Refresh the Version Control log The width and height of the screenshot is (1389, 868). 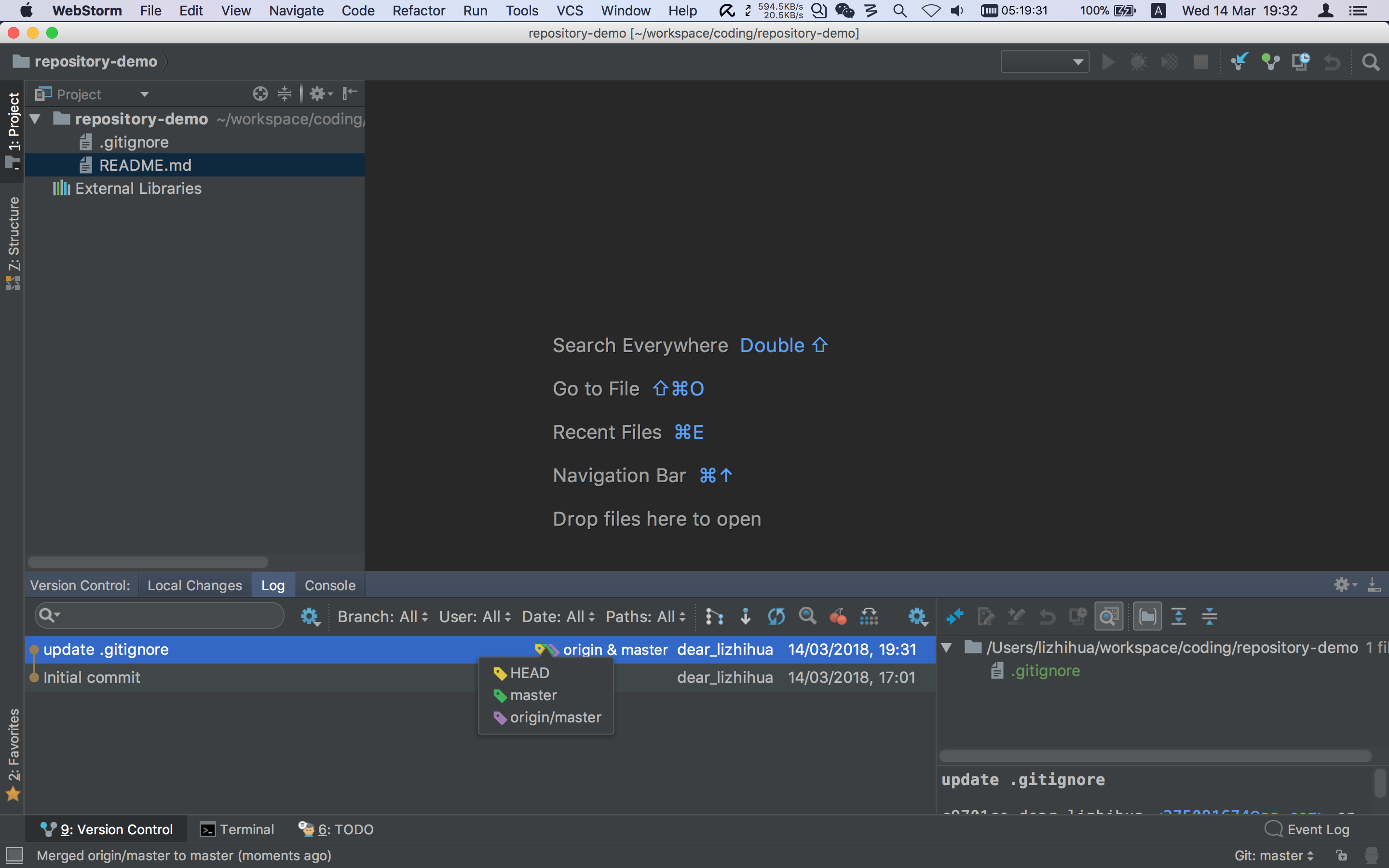pos(776,616)
